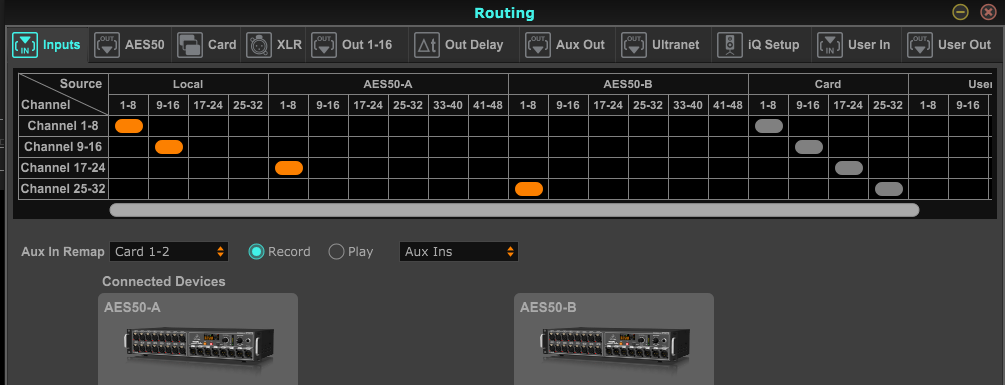
Task: Click the routing grid horizontal scrollbar
Action: (x=514, y=210)
